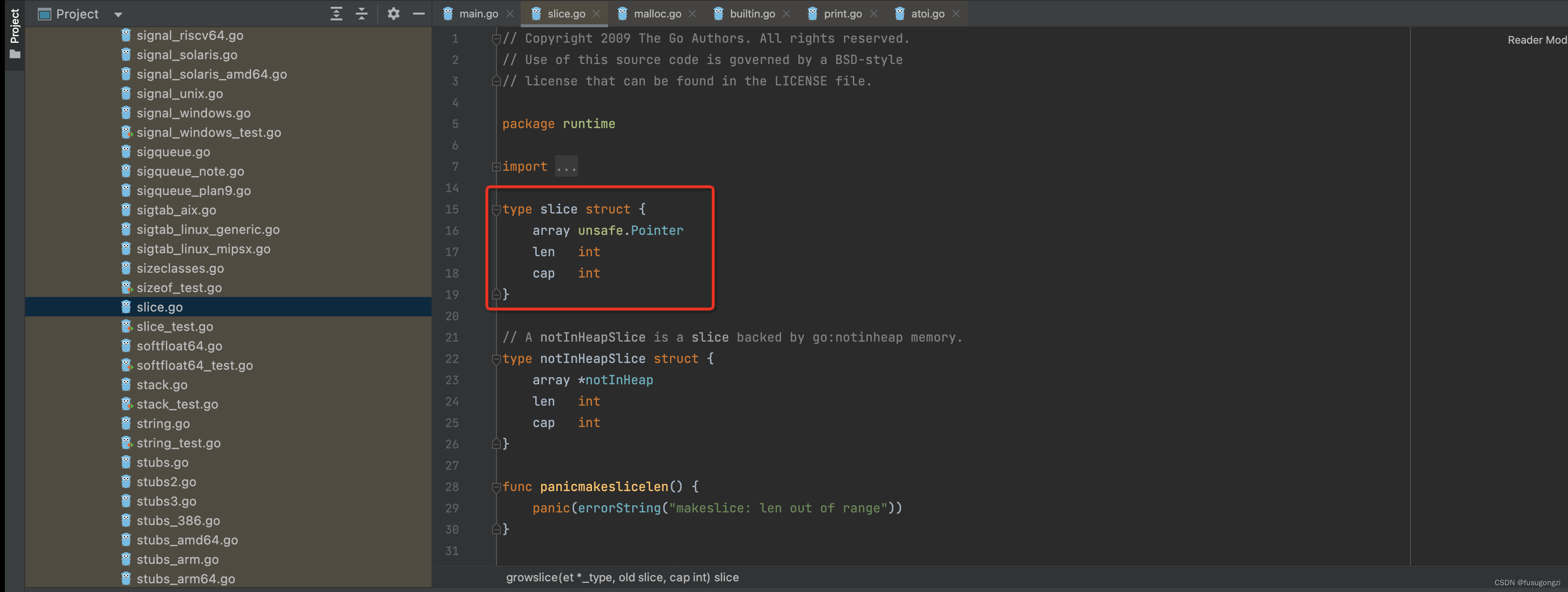
Task: Close the builtin.go tab
Action: point(786,14)
